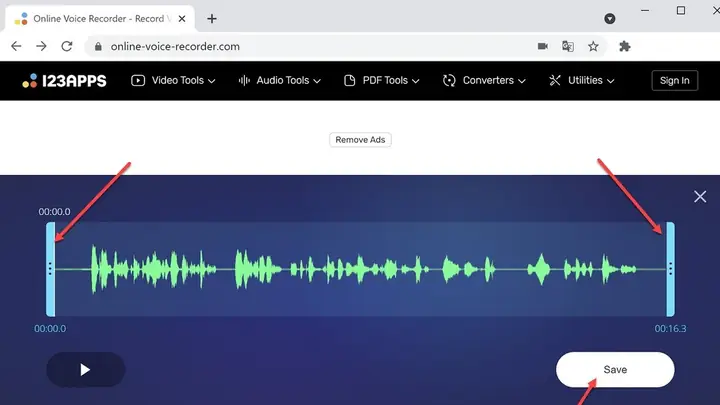The width and height of the screenshot is (720, 405).
Task: Click the site lock icon
Action: tap(98, 46)
